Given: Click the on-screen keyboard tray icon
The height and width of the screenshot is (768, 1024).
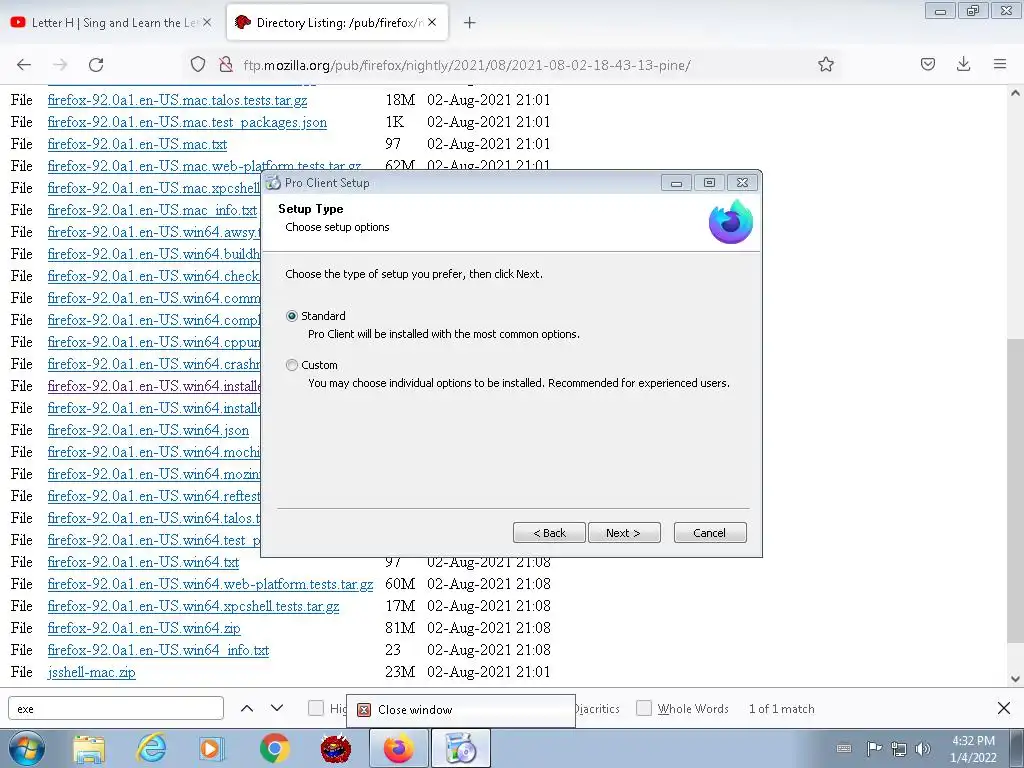Looking at the screenshot, I should 844,748.
